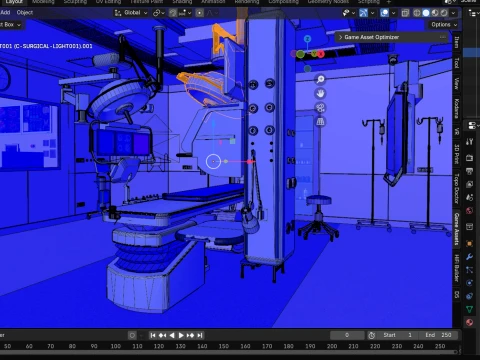Open the Output properties tab icon
The image size is (480, 360).
pyautogui.click(x=469, y=171)
